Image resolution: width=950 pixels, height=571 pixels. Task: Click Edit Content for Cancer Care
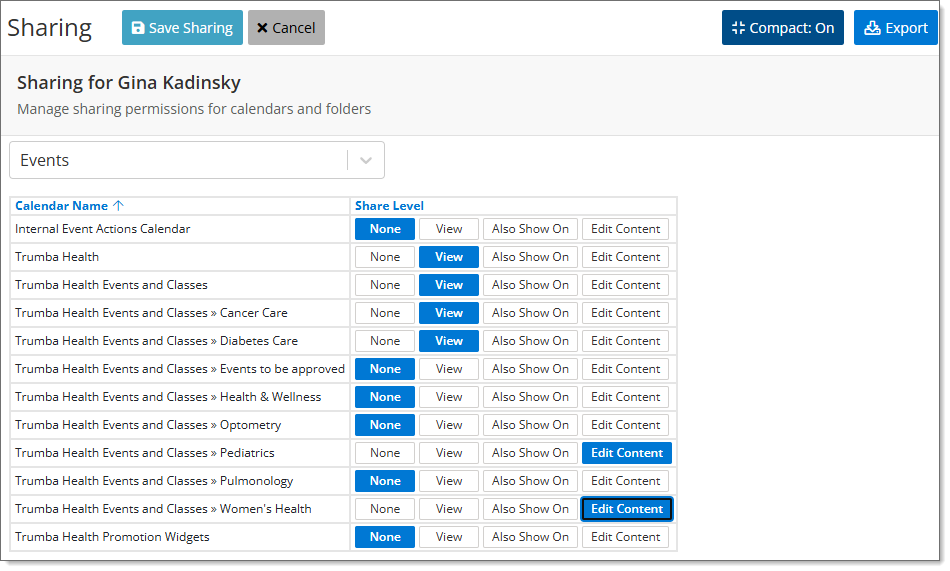tap(625, 313)
